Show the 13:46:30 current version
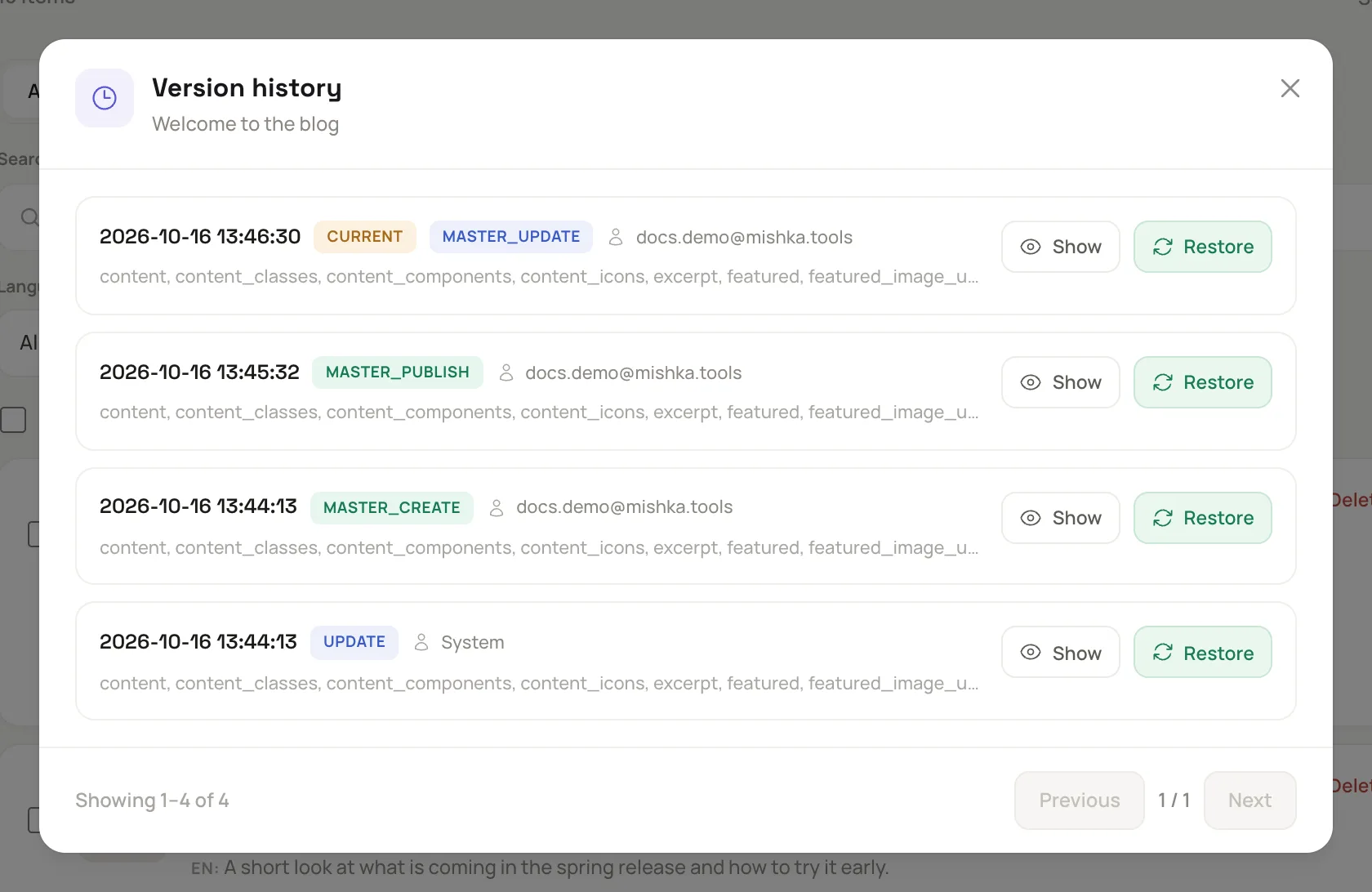 click(1061, 247)
